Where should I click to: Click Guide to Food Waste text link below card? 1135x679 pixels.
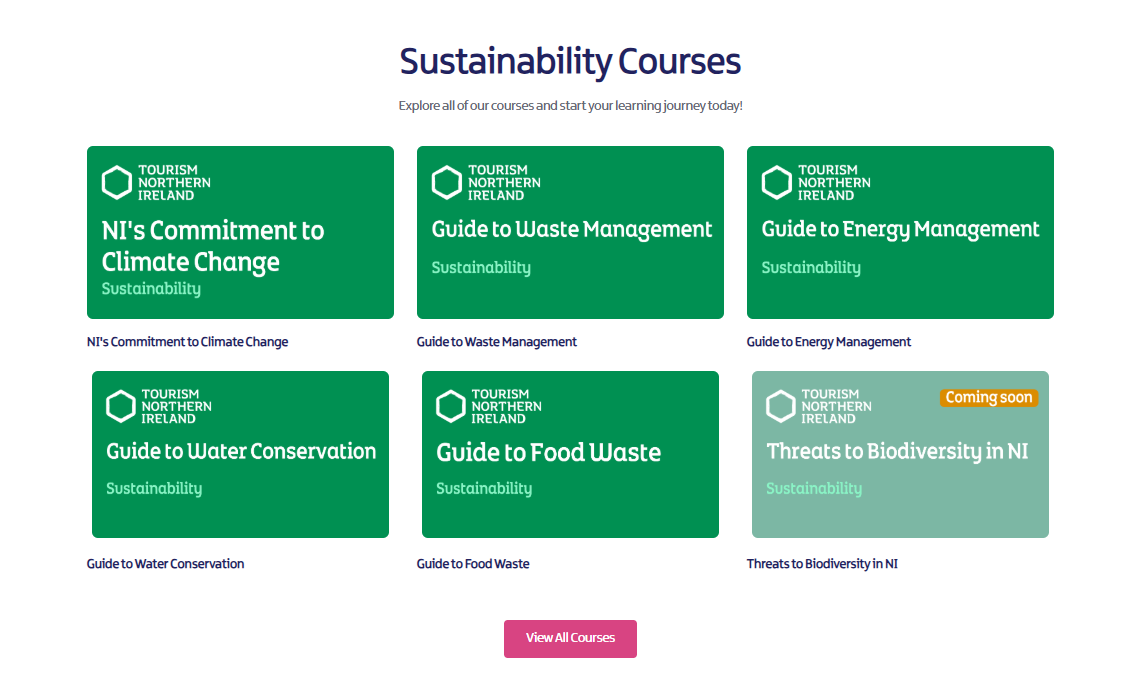click(x=473, y=564)
